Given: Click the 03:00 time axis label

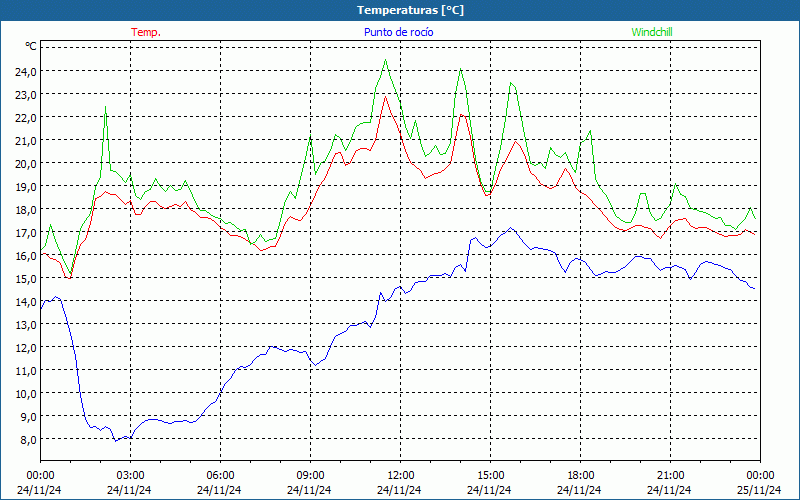Looking at the screenshot, I should coord(130,476).
